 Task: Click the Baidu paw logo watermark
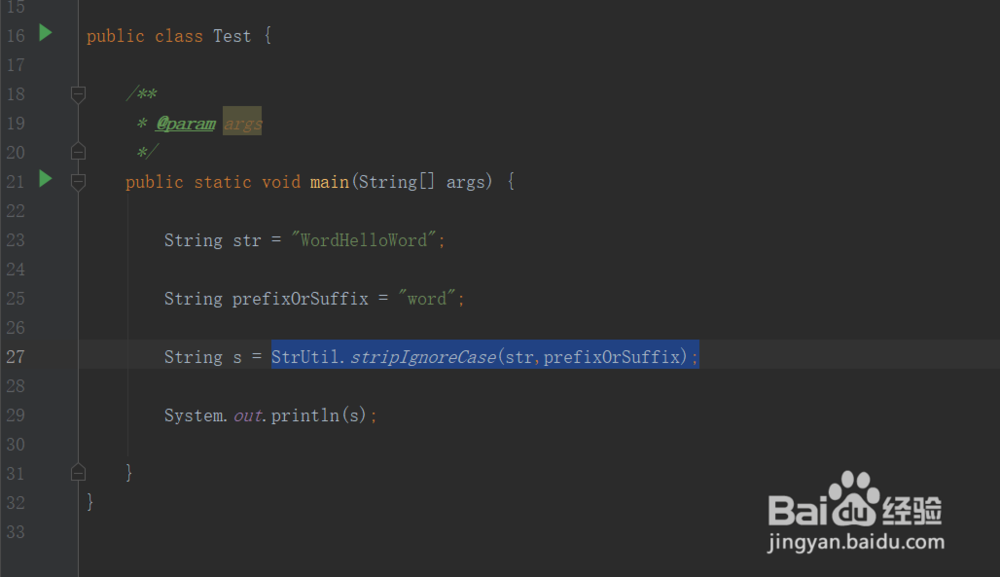pyautogui.click(x=853, y=496)
